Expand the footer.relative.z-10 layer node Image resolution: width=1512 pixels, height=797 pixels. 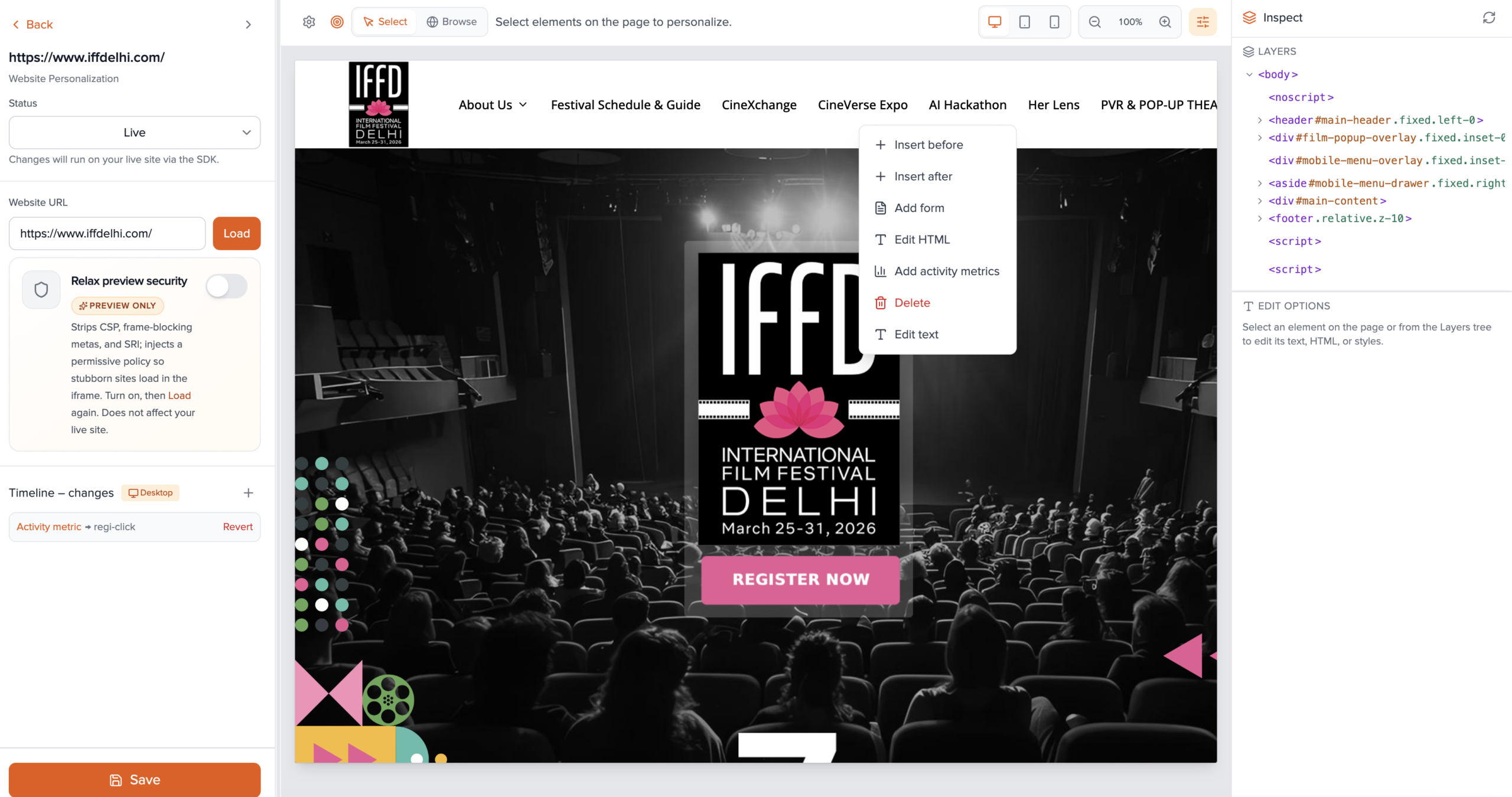pos(1260,218)
